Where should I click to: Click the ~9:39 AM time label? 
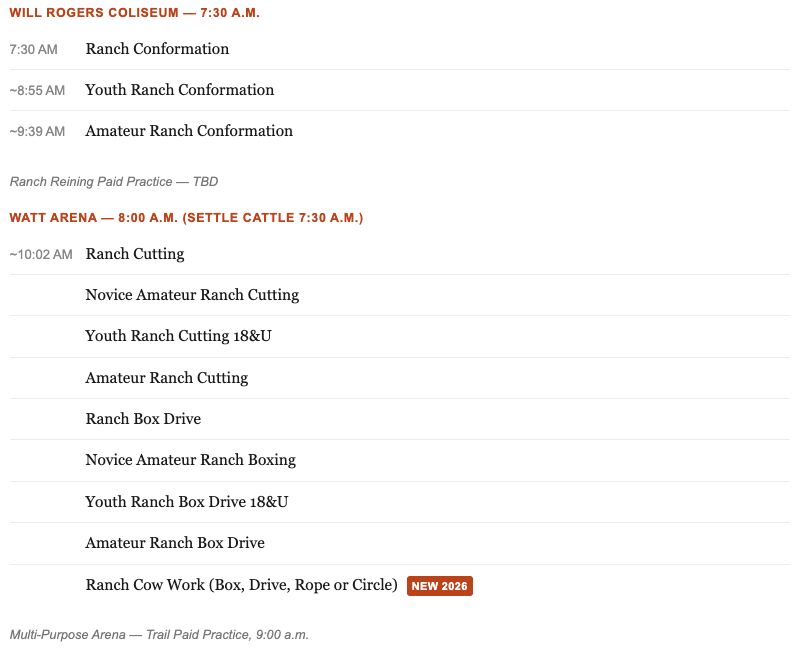pos(37,131)
